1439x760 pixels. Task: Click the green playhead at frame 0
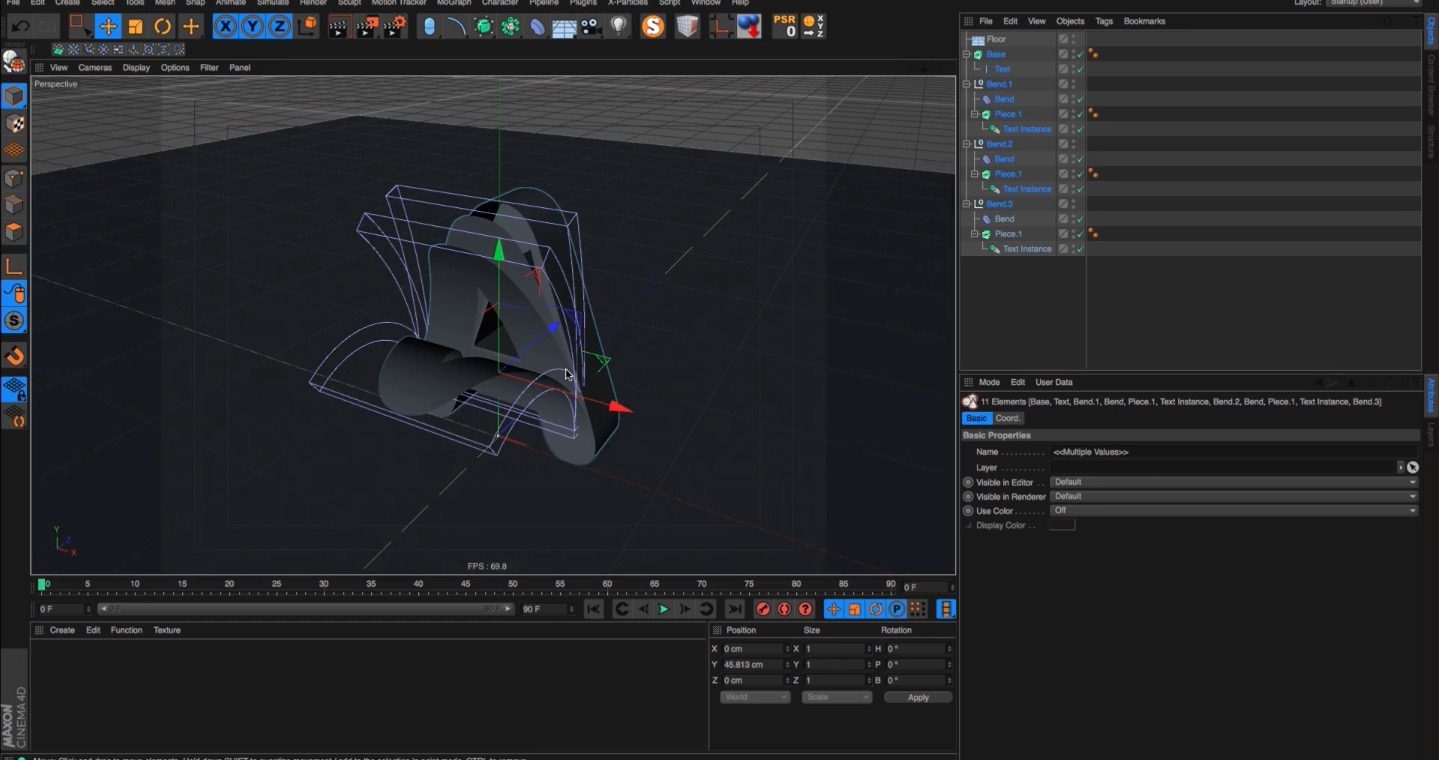42,584
